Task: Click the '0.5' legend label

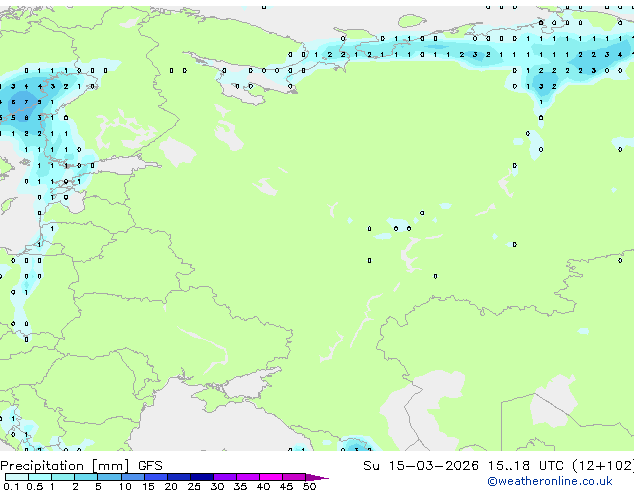Action: (x=34, y=486)
